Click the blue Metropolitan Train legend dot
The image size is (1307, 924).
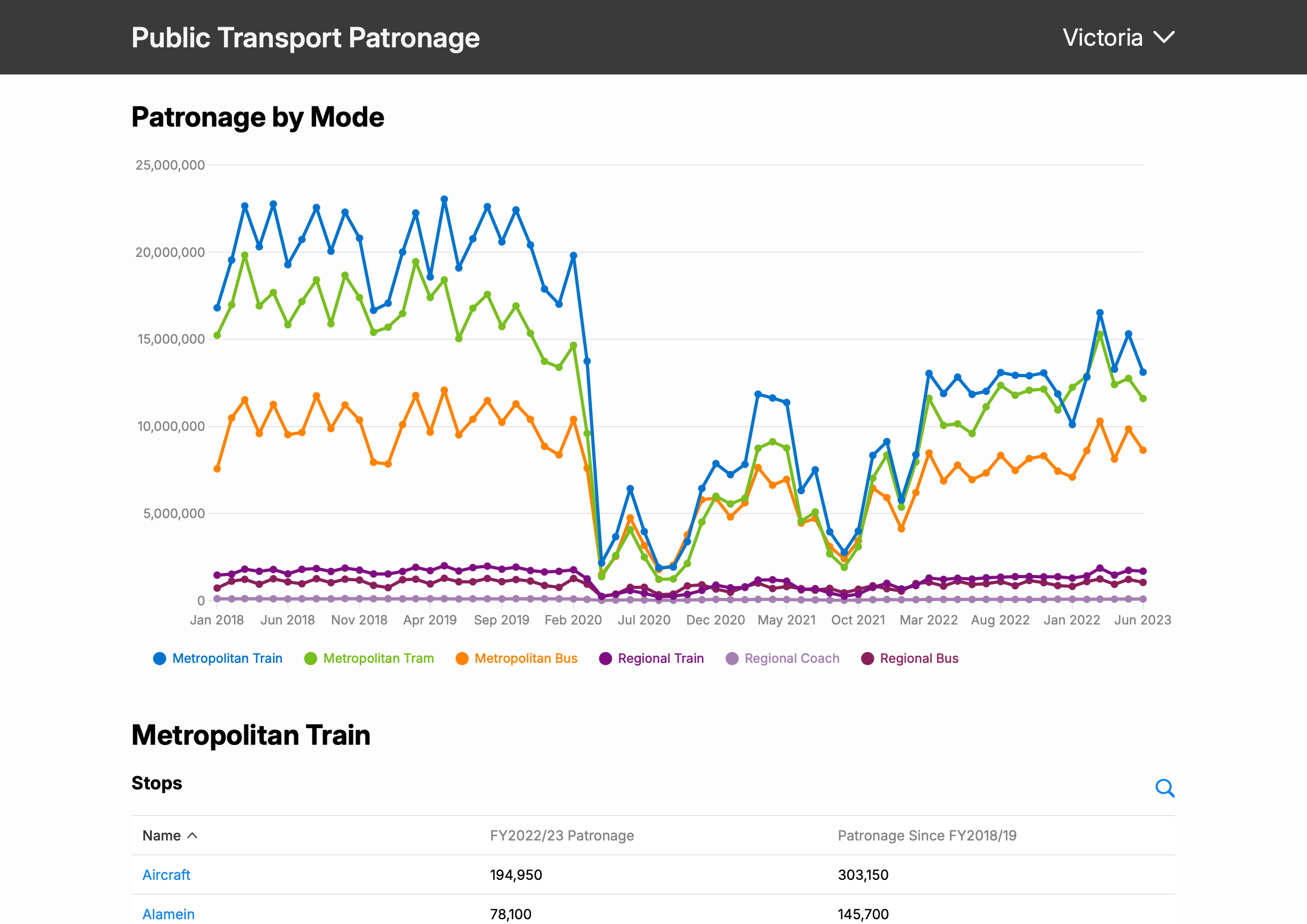(x=160, y=659)
